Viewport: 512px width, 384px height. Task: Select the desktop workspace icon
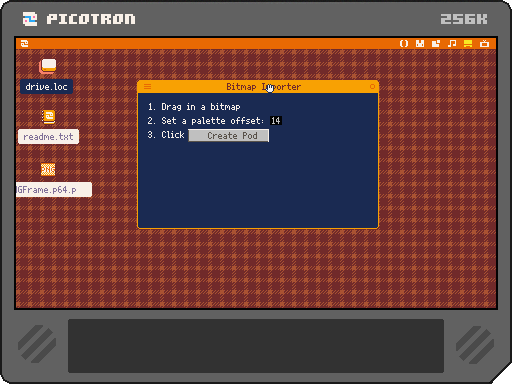click(468, 43)
